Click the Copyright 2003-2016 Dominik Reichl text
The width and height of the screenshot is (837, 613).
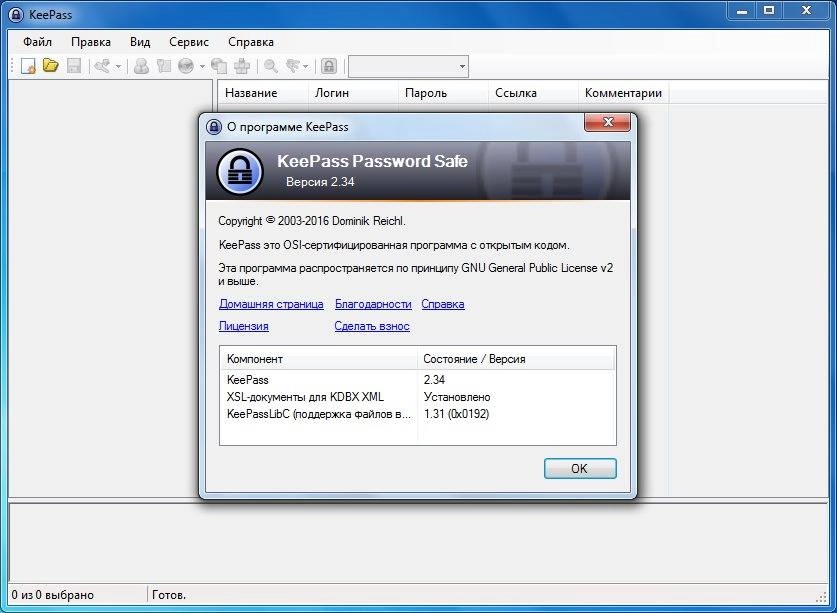(312, 221)
